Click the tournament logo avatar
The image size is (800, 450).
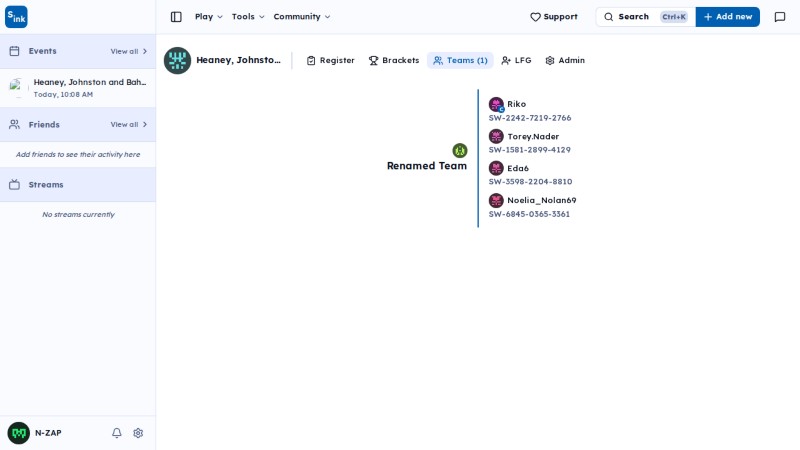[x=177, y=60]
